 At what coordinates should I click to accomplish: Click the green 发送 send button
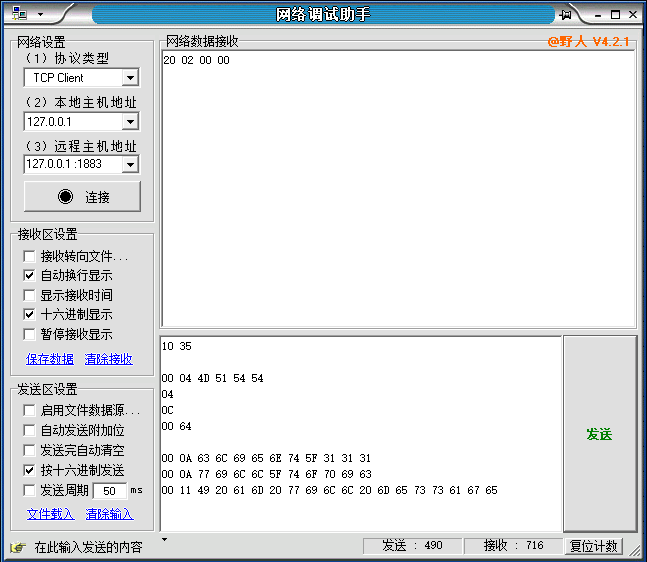point(600,434)
